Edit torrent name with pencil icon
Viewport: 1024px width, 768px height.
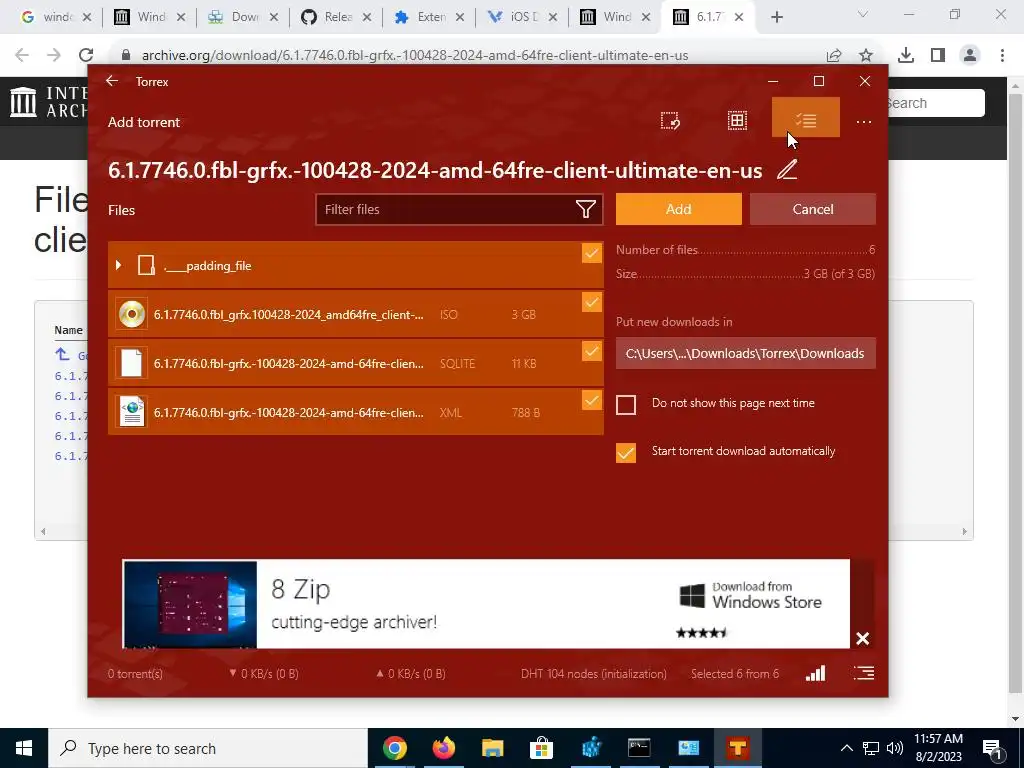[x=787, y=170]
